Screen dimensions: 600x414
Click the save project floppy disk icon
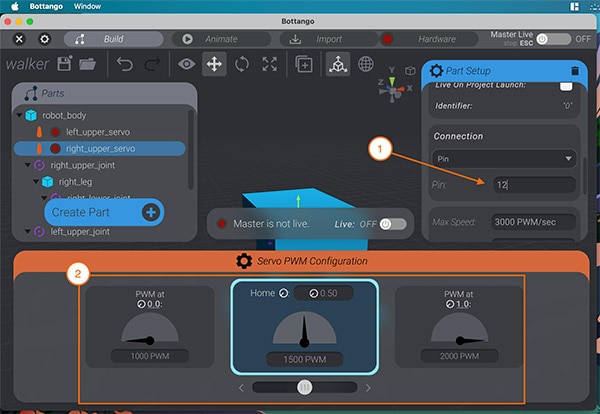coord(65,64)
